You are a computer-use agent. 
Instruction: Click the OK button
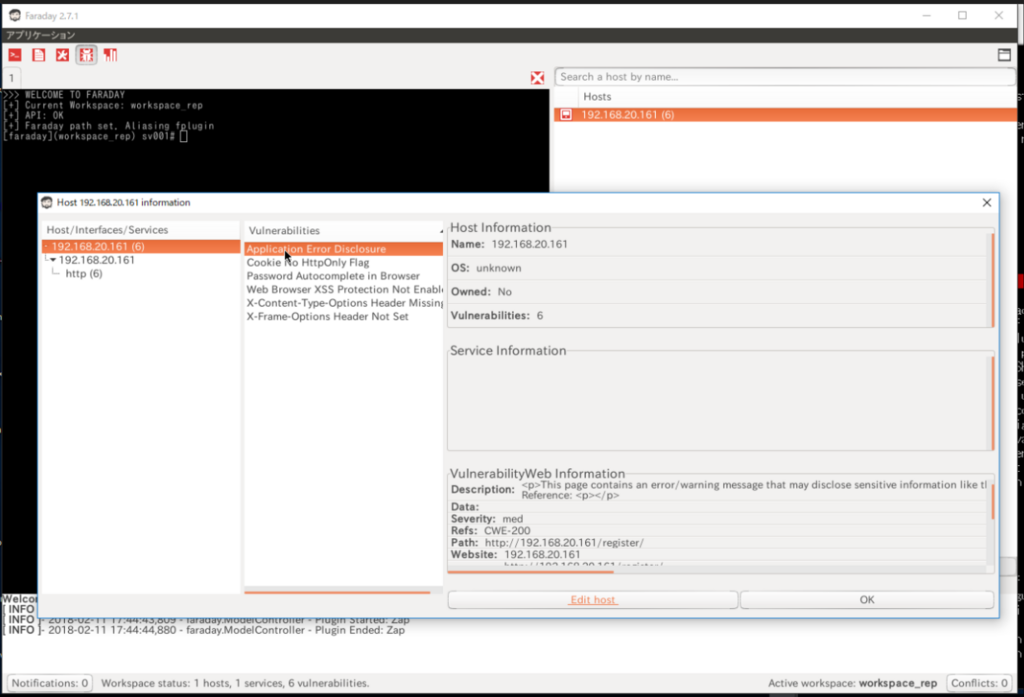[867, 600]
